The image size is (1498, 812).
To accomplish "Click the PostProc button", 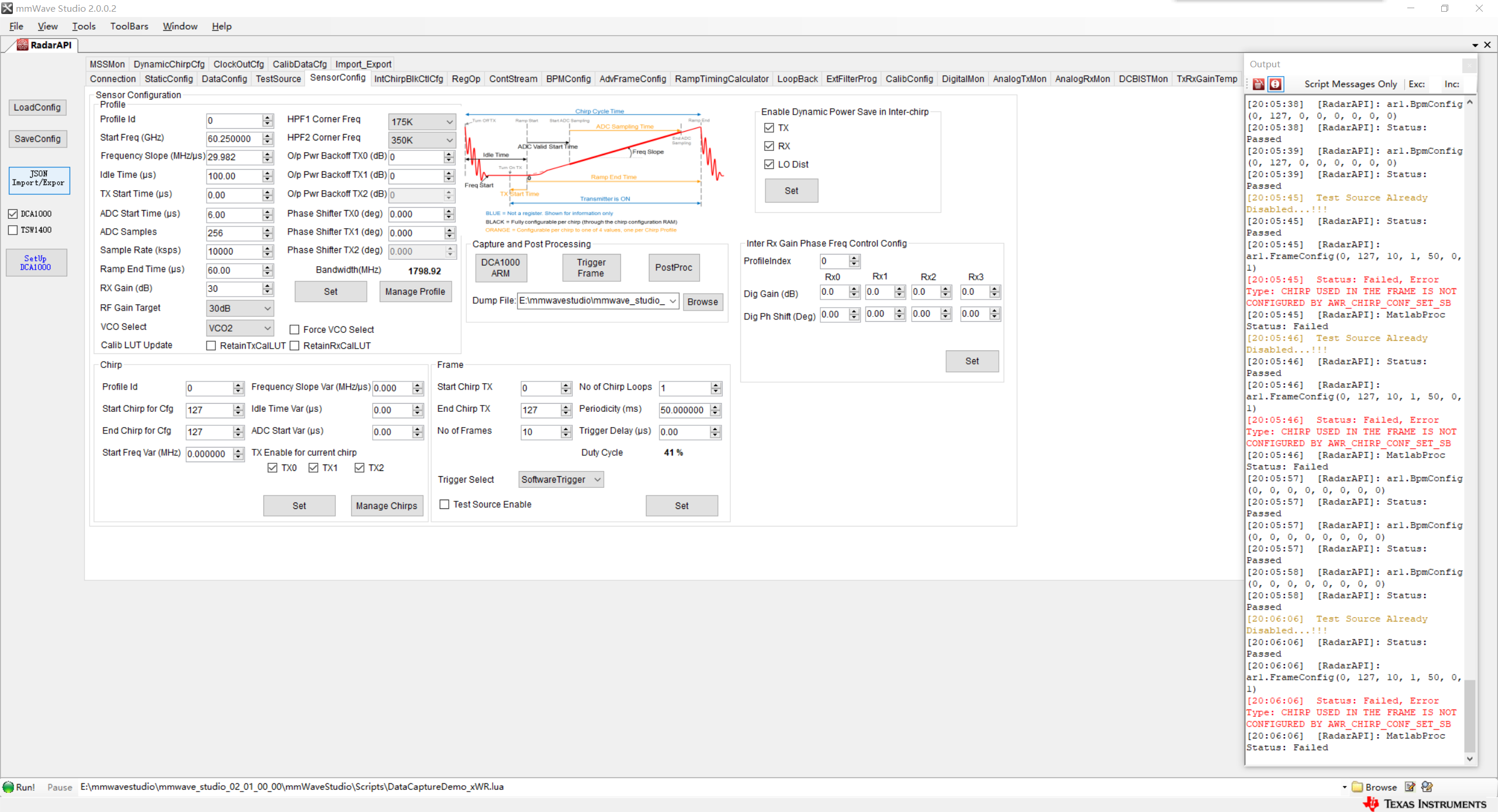I will (x=674, y=267).
